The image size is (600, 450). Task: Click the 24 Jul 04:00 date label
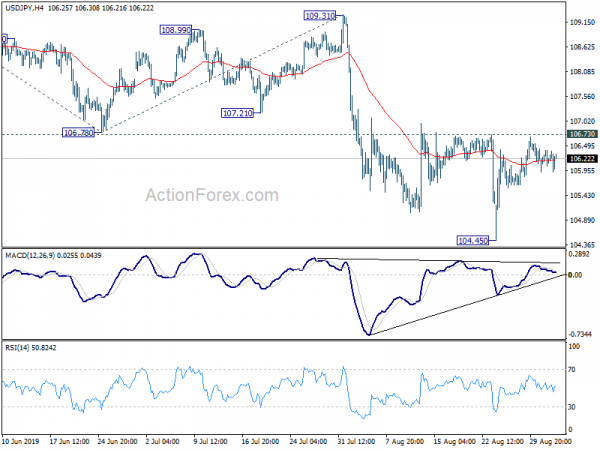point(308,441)
